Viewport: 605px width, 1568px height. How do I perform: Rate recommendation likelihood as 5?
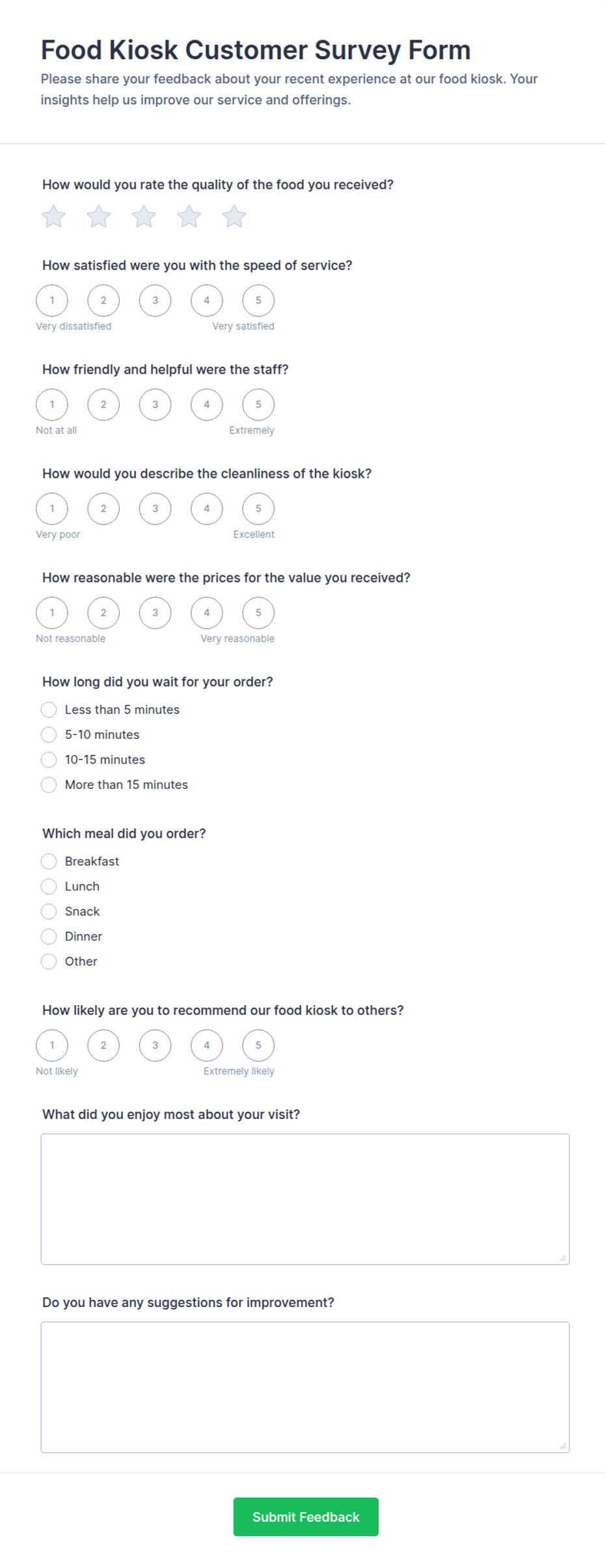258,1046
